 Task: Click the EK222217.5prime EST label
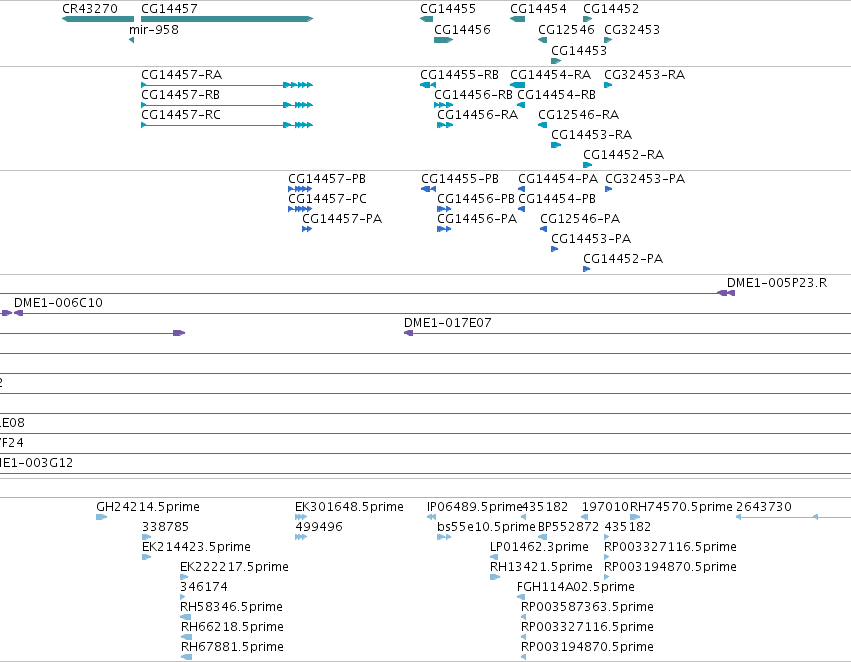(234, 568)
